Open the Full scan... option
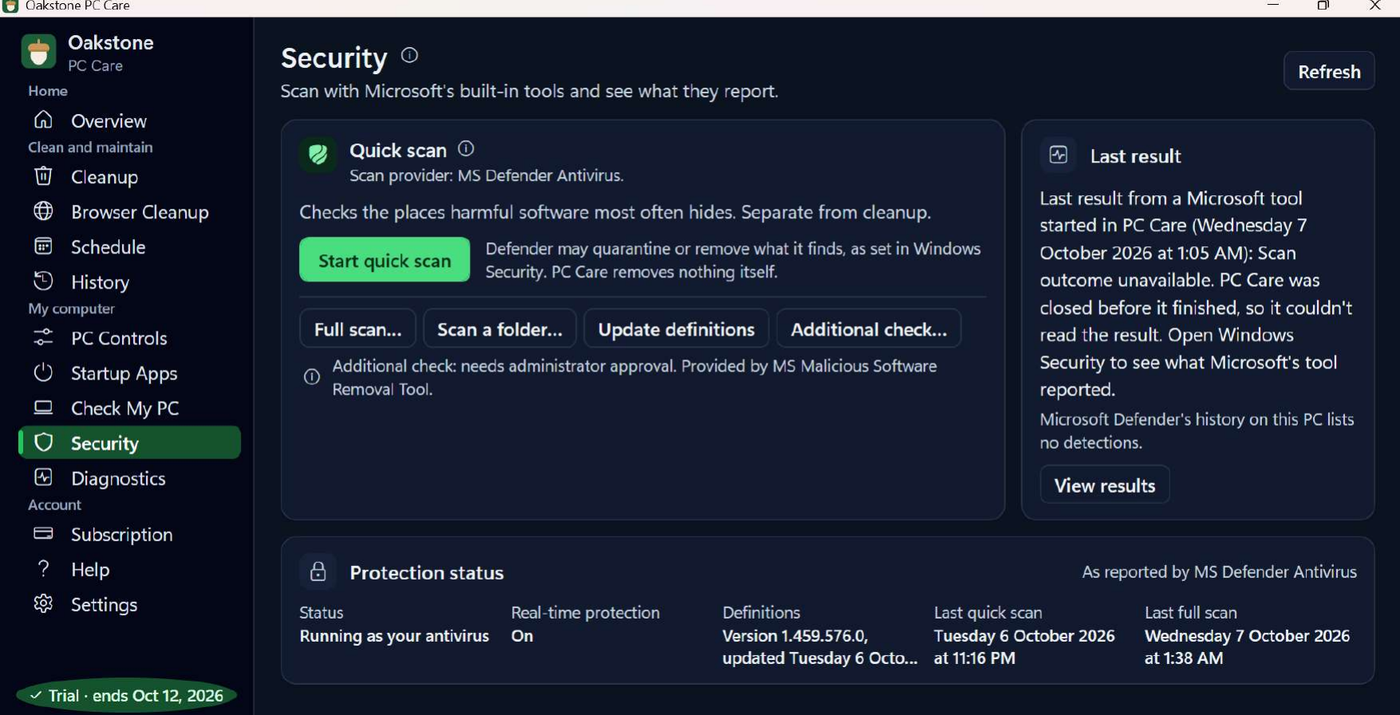The image size is (1400, 715). point(357,329)
